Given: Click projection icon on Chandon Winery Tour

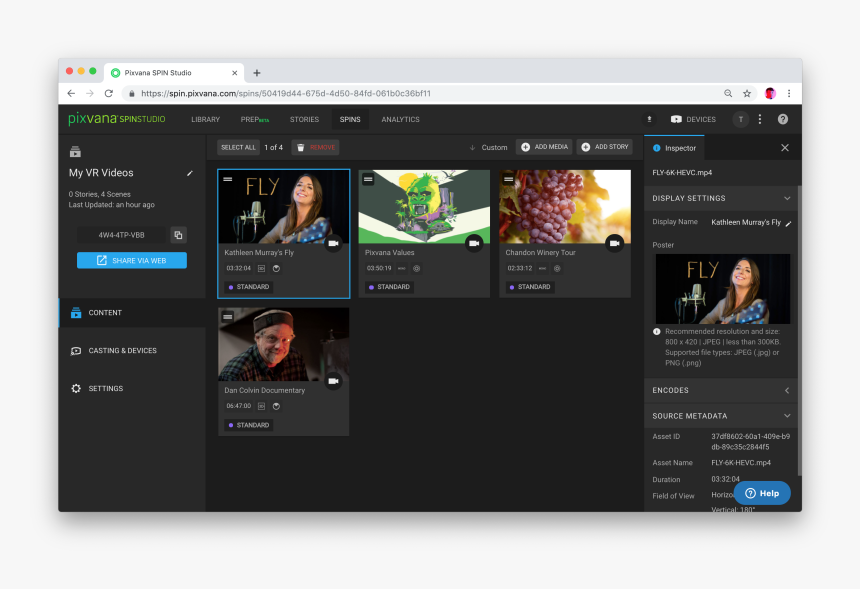Looking at the screenshot, I should point(557,269).
